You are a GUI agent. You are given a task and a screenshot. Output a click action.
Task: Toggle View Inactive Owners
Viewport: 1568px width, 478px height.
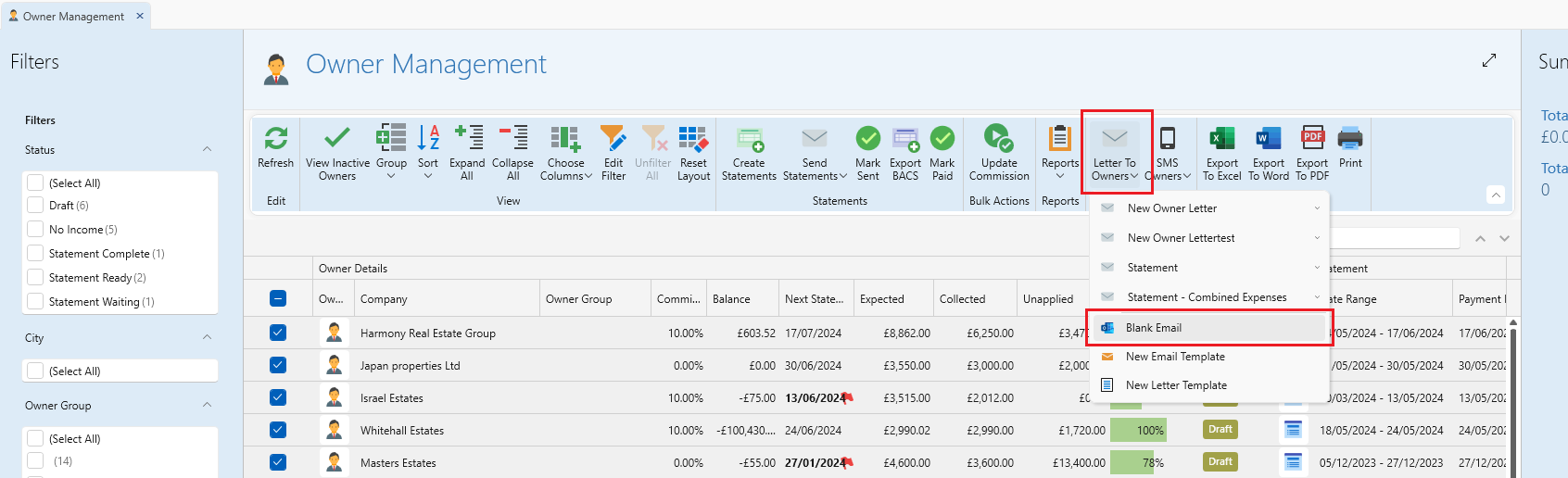(337, 154)
